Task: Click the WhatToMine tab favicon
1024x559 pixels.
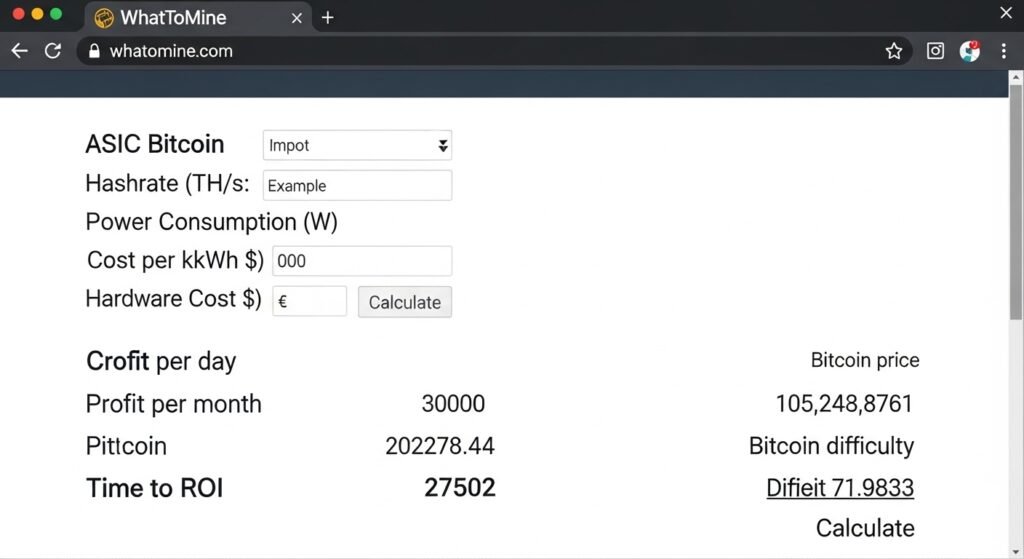Action: click(103, 17)
